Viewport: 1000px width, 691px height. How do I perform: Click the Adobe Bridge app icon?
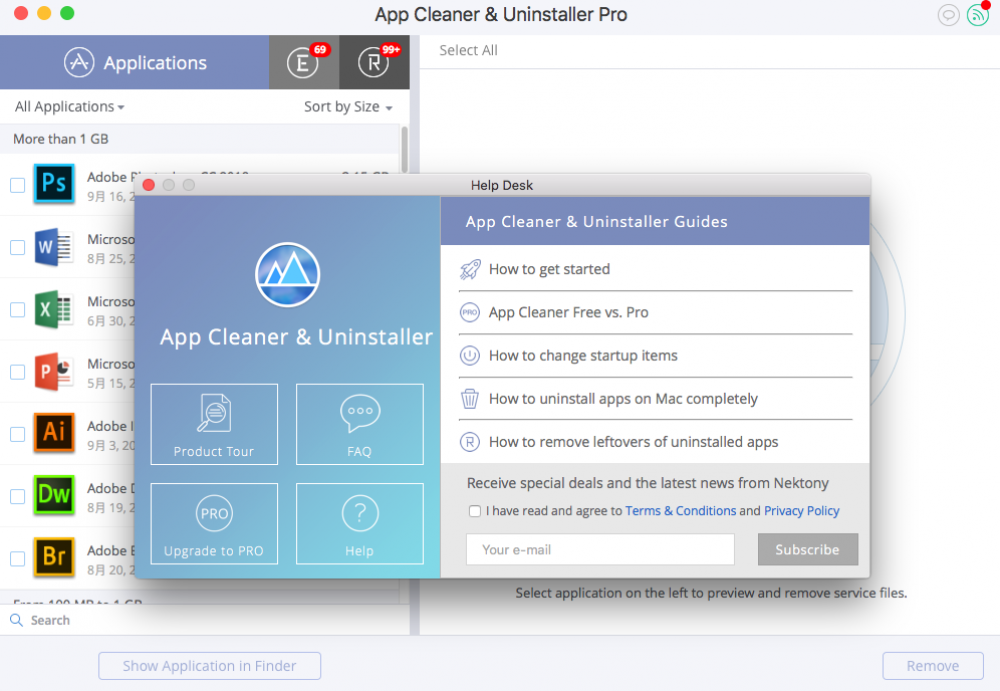(54, 558)
